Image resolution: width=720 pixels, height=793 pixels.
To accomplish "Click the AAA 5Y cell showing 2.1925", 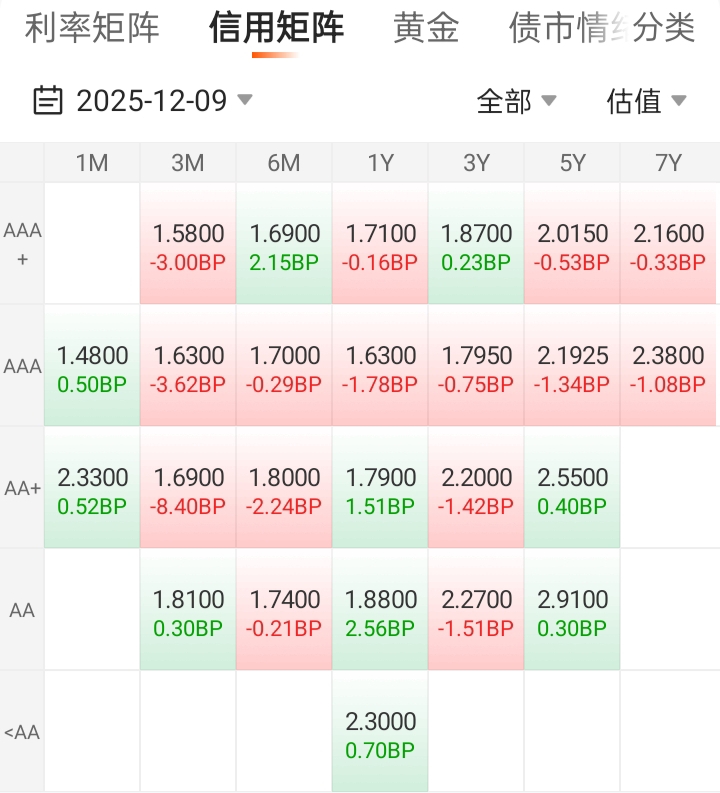I will coord(572,369).
